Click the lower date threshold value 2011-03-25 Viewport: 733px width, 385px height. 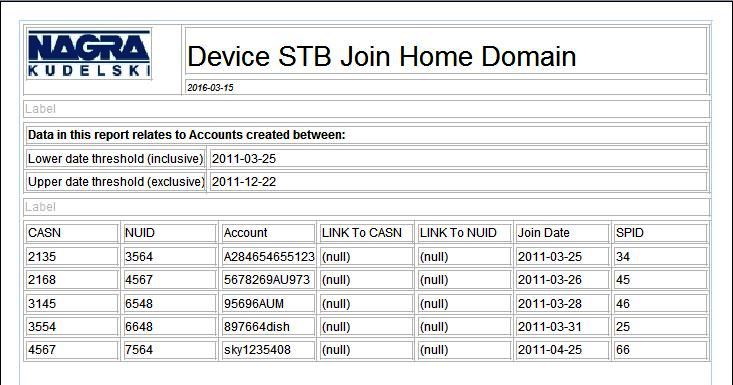(x=244, y=159)
